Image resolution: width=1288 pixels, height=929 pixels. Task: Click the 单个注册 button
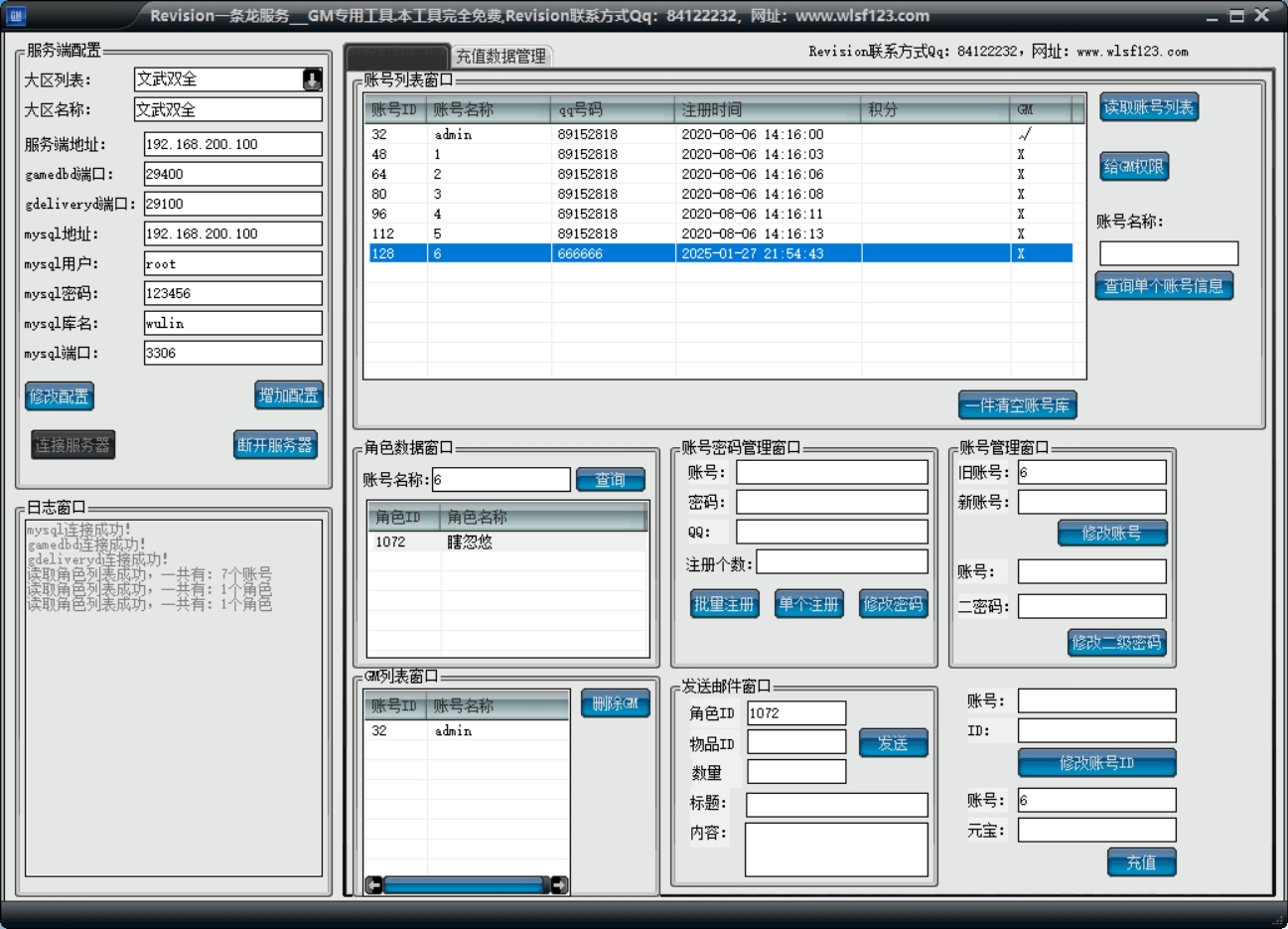pos(809,604)
